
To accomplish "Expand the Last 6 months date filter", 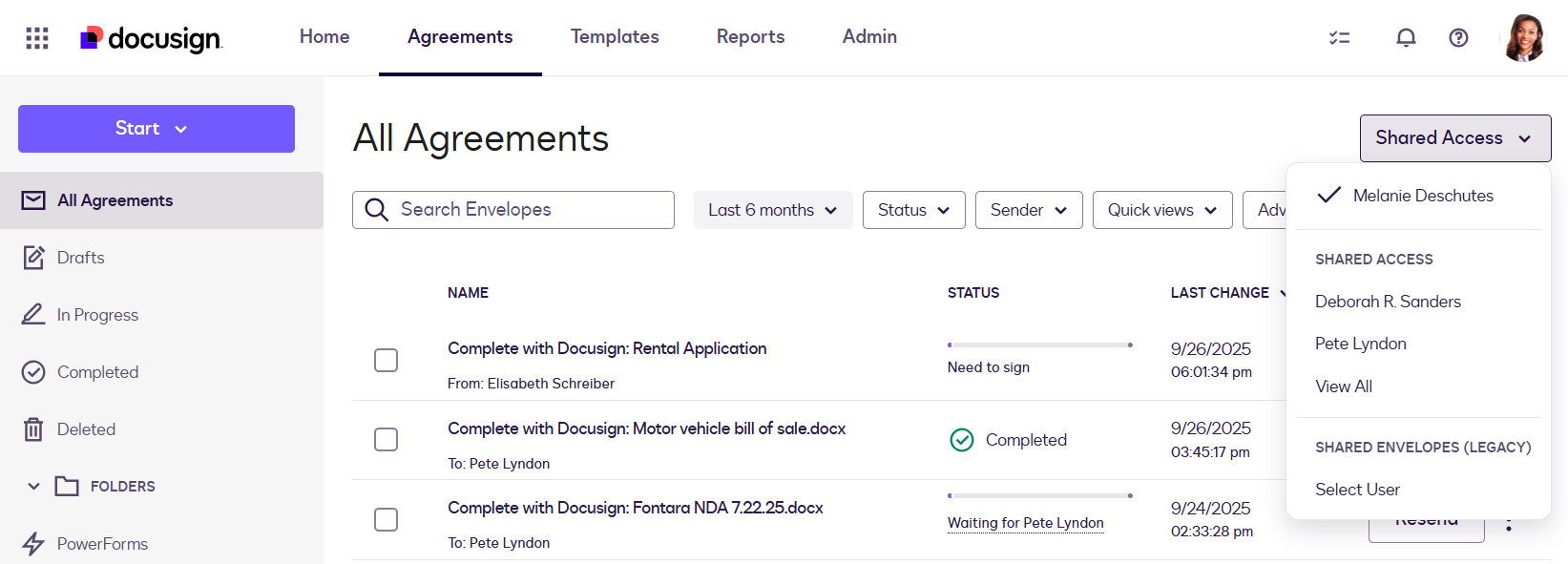I will (x=772, y=210).
